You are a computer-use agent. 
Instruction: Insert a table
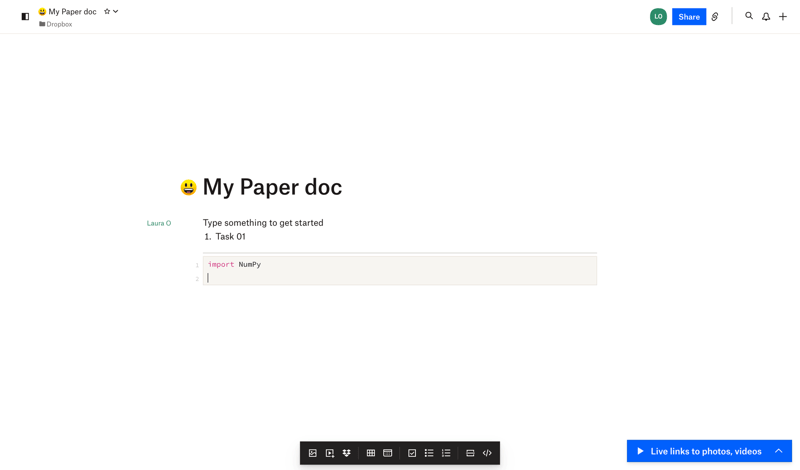coord(371,453)
